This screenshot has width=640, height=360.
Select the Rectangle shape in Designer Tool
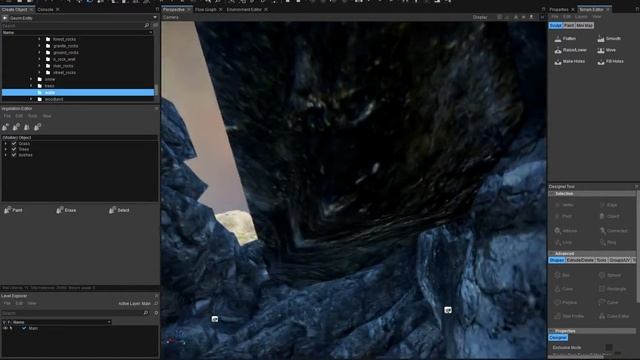[x=612, y=289]
